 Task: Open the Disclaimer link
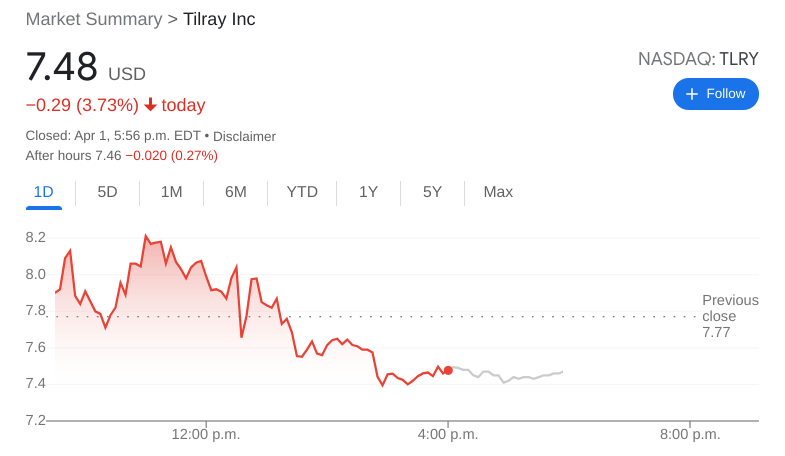pyautogui.click(x=244, y=136)
